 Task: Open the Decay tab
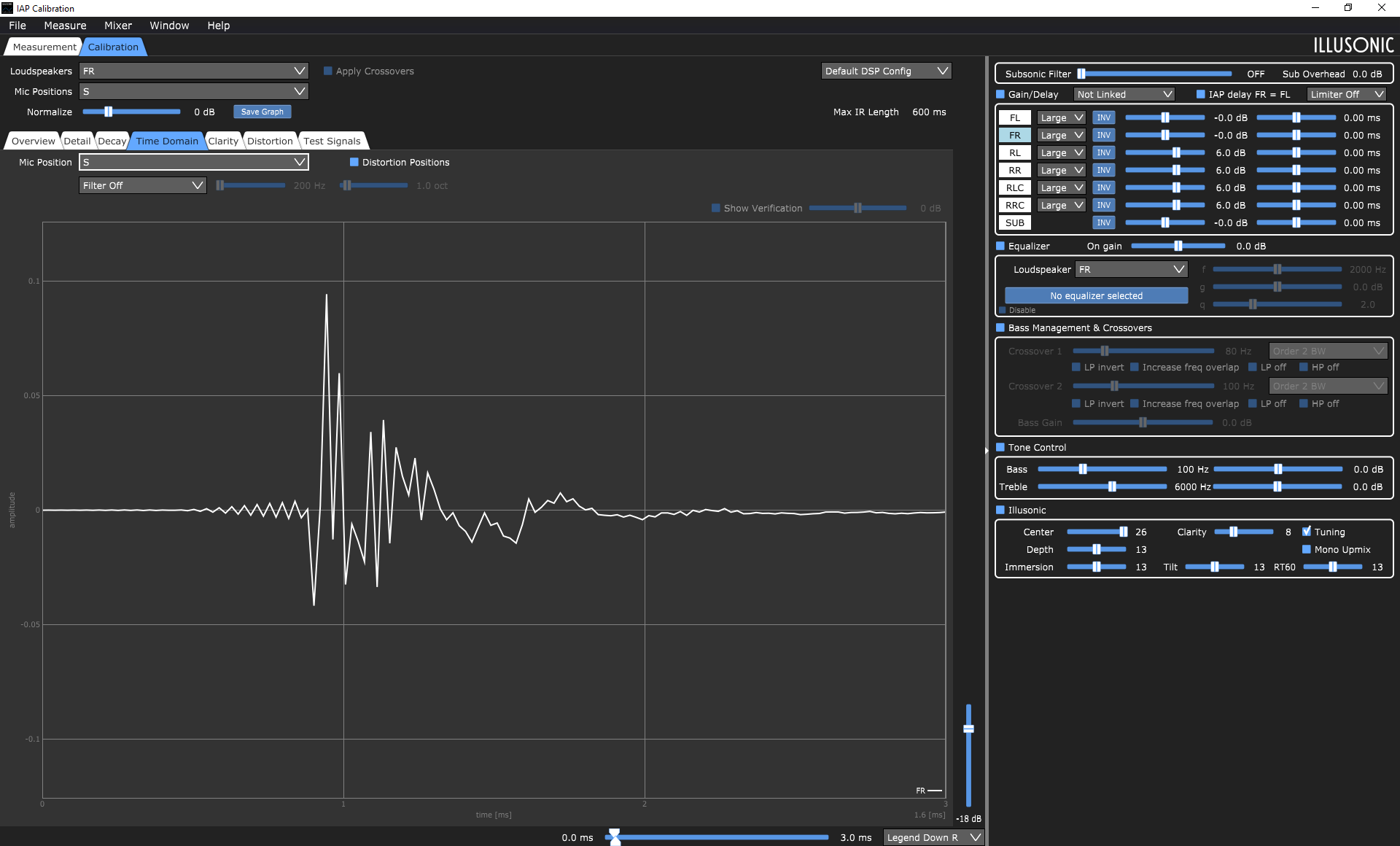tap(112, 141)
